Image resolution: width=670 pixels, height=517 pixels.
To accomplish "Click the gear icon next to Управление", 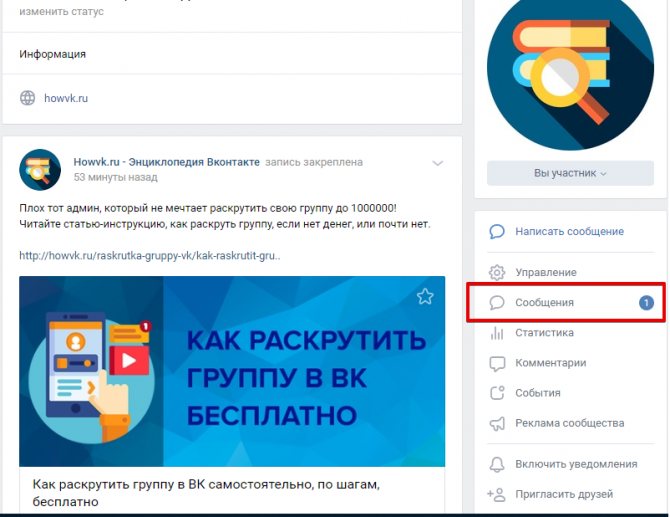I will [x=497, y=272].
